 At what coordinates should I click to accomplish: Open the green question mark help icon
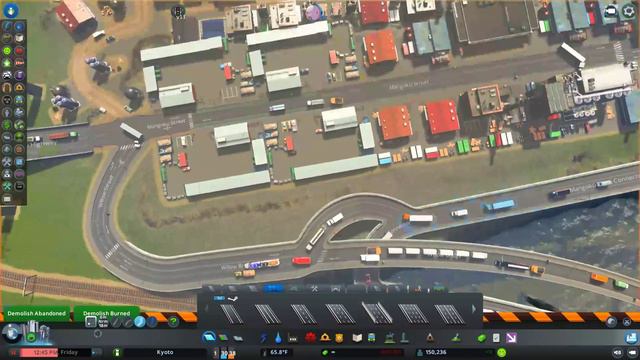pos(173,322)
